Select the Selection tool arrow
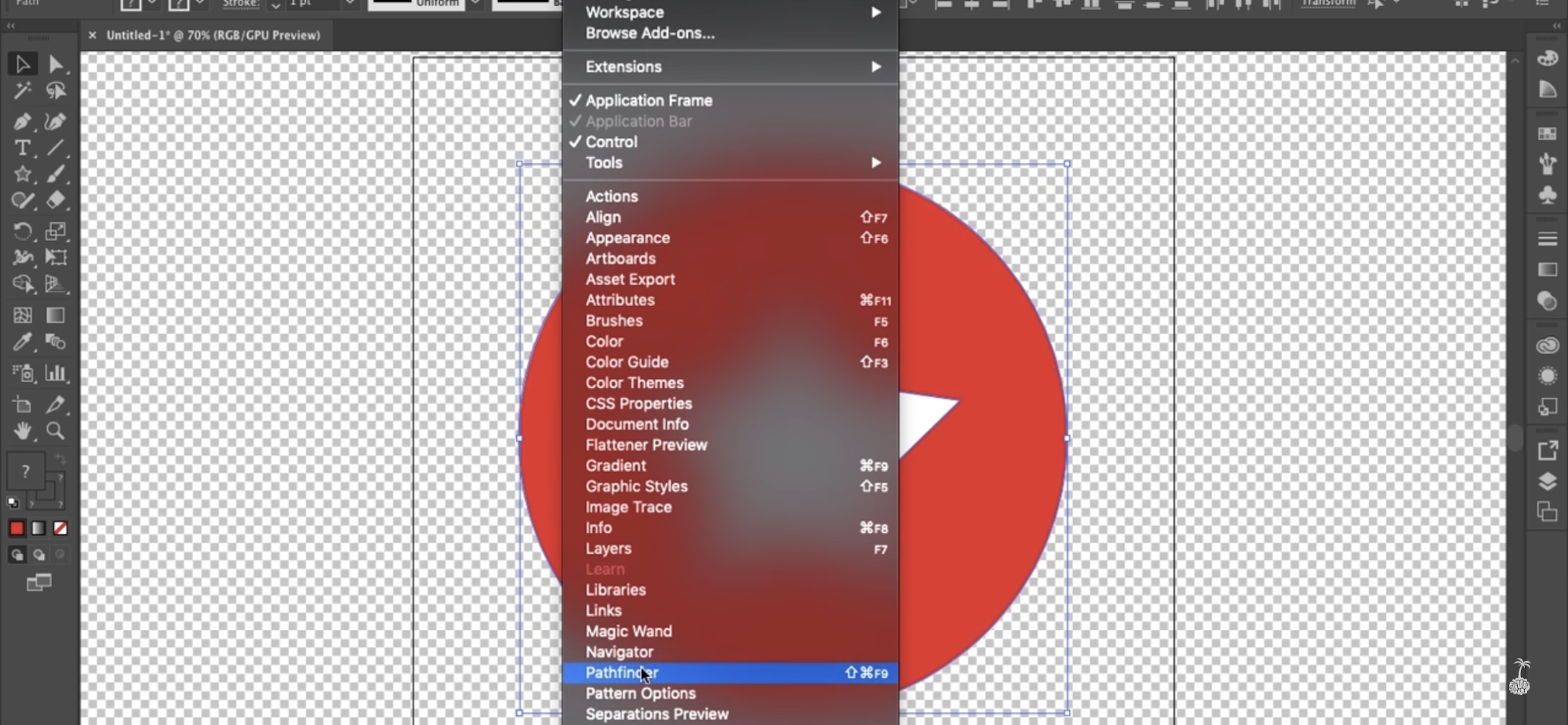1568x725 pixels. click(22, 64)
